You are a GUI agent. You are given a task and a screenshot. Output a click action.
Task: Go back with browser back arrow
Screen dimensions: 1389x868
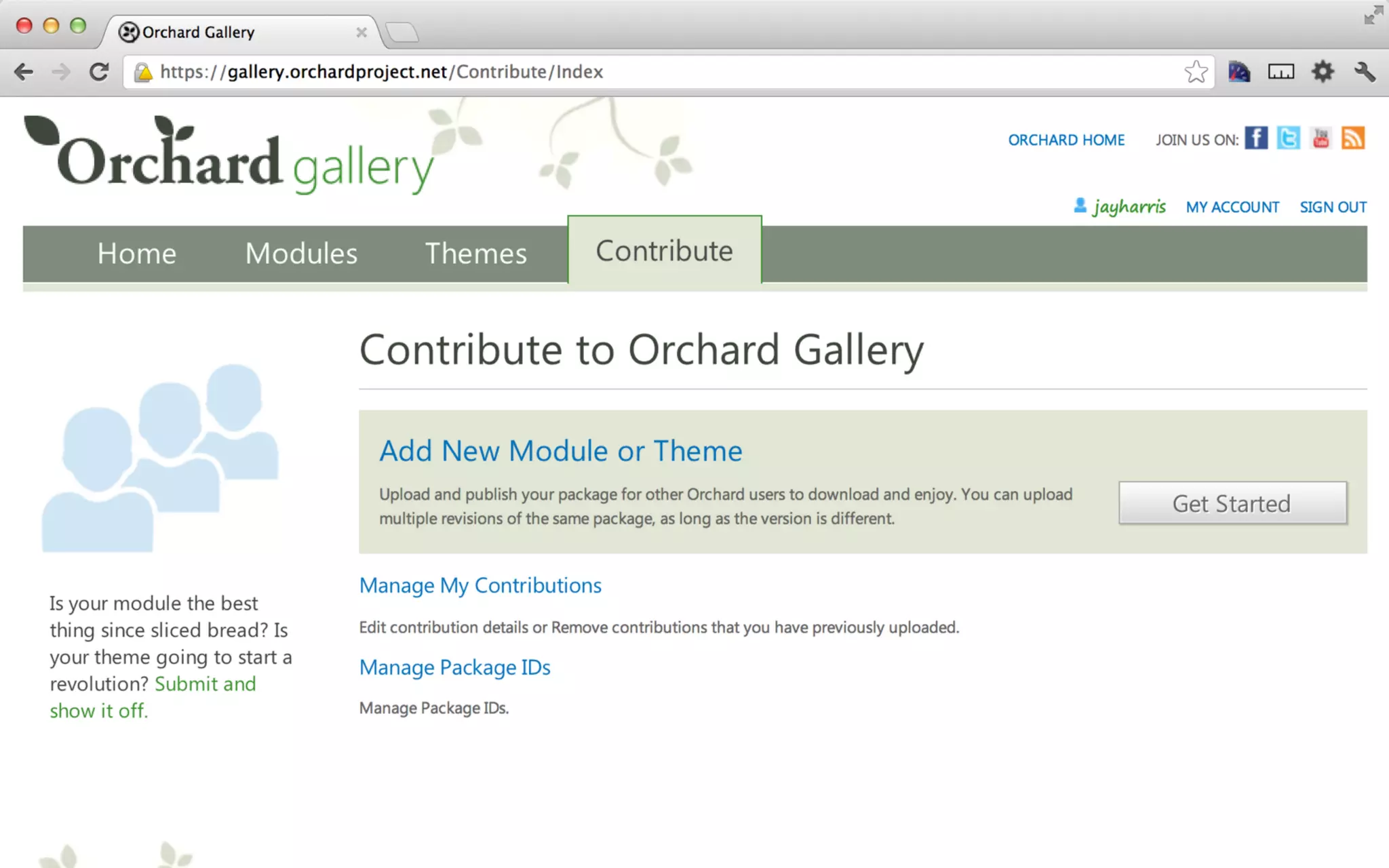tap(24, 72)
